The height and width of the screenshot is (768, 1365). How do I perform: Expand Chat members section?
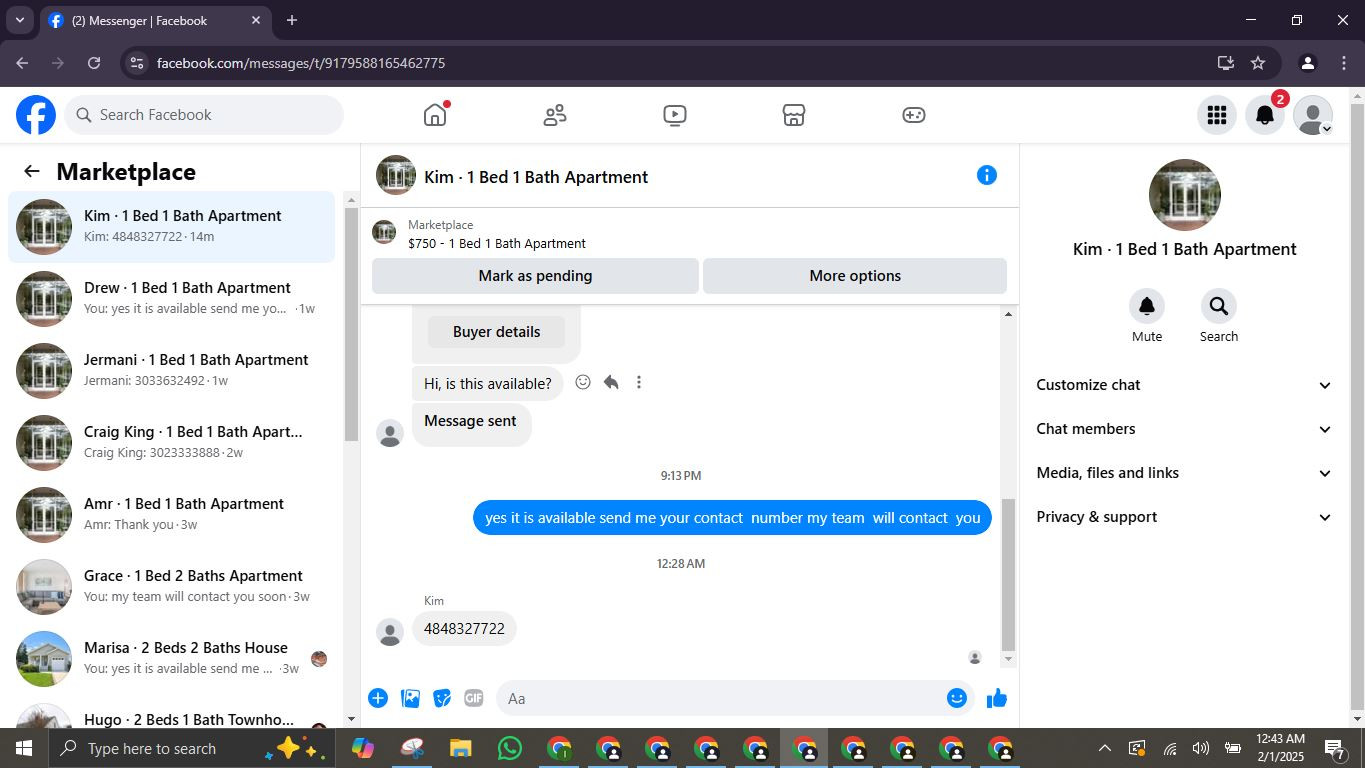point(1184,429)
